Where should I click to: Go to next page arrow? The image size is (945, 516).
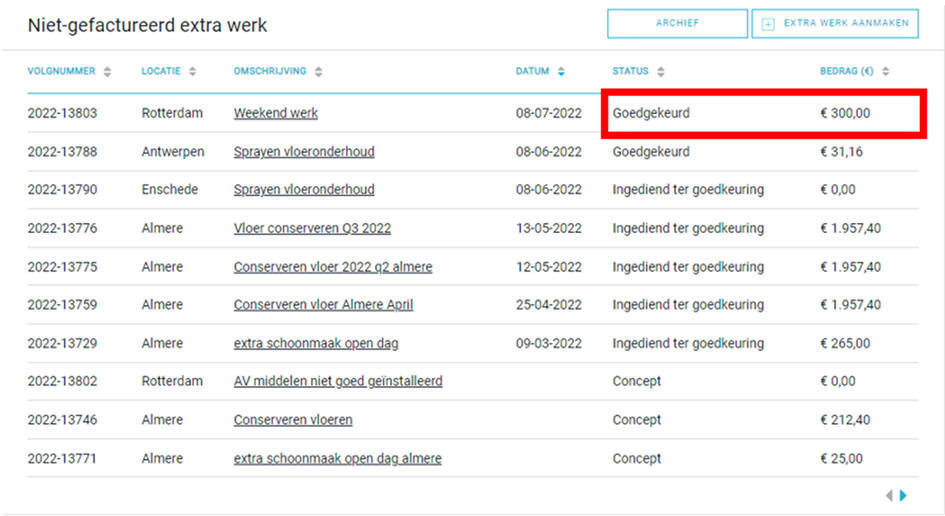[x=903, y=496]
